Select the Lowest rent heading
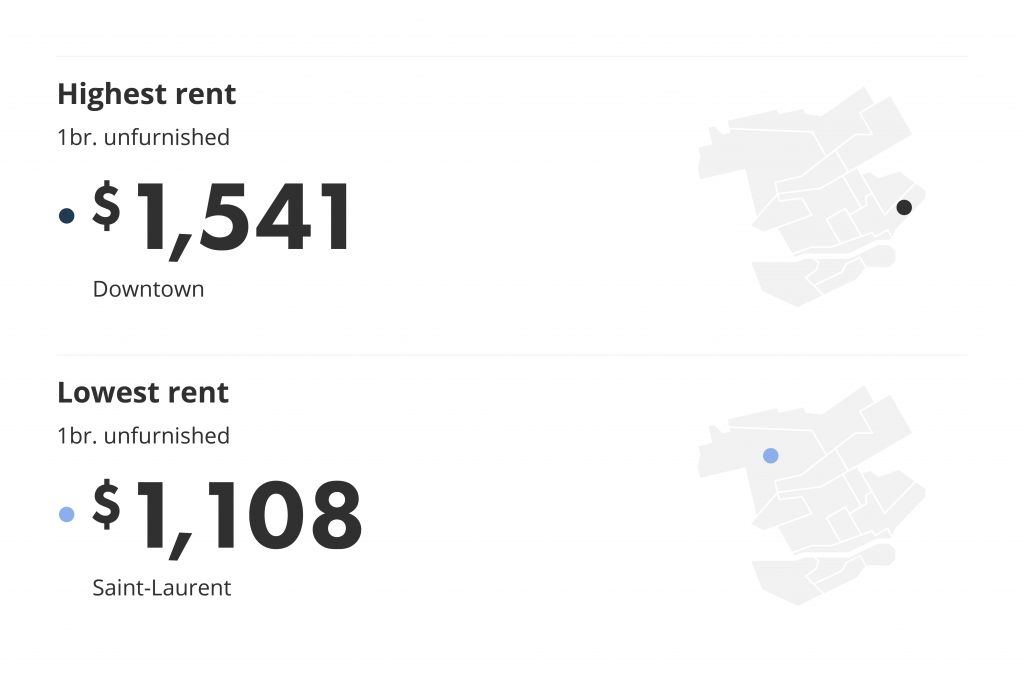The image size is (1024, 674). tap(143, 393)
